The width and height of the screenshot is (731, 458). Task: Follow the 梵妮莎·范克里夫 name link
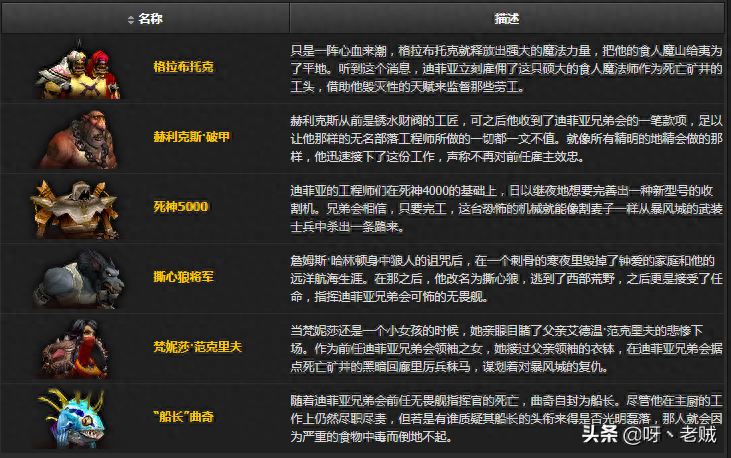coord(198,347)
